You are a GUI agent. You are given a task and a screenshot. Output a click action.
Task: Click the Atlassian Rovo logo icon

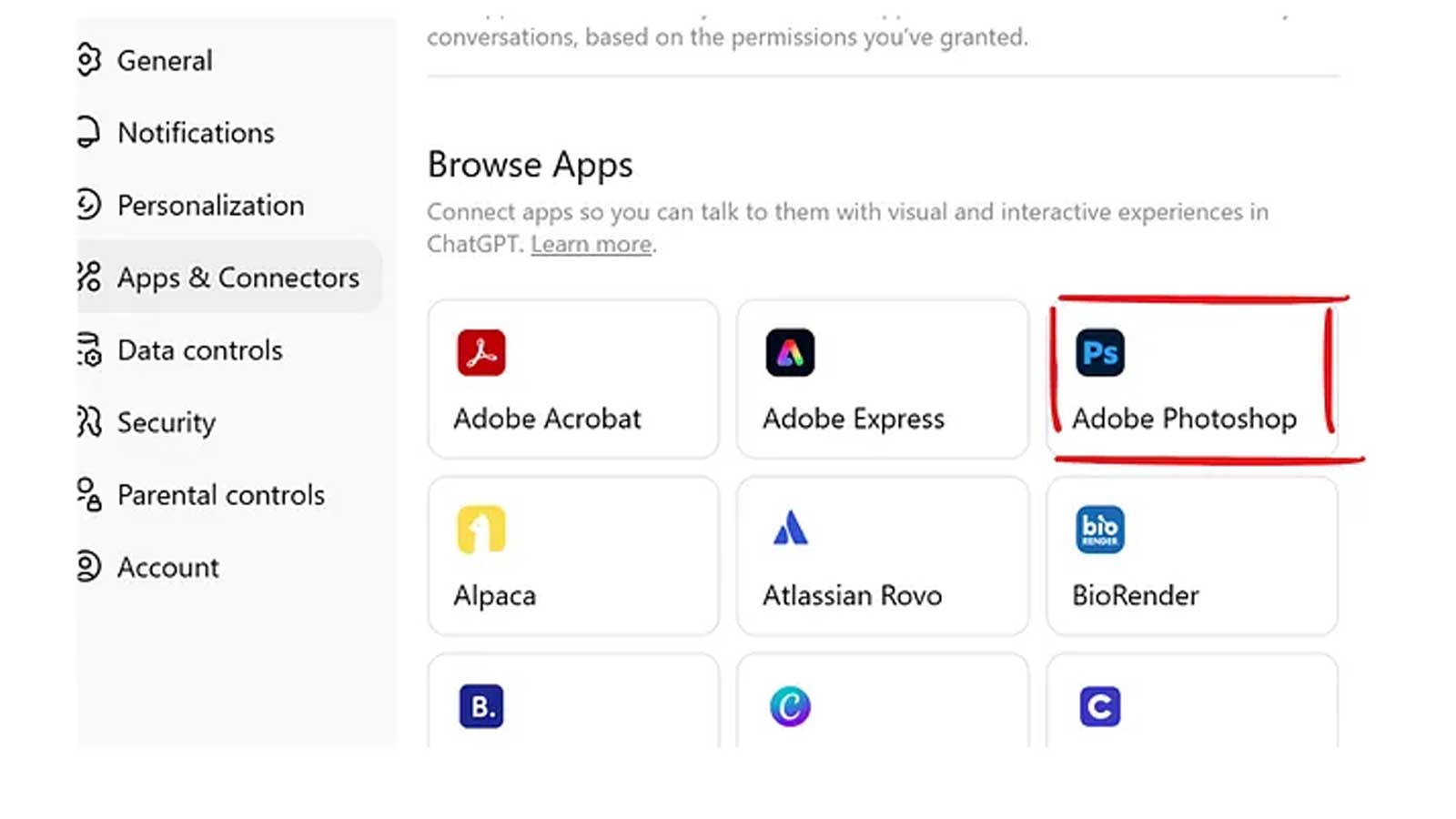click(790, 529)
